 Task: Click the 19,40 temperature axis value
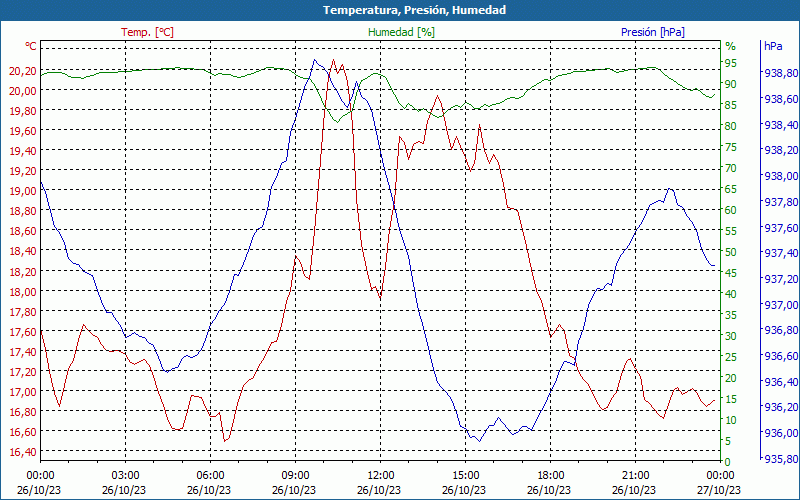tap(23, 151)
